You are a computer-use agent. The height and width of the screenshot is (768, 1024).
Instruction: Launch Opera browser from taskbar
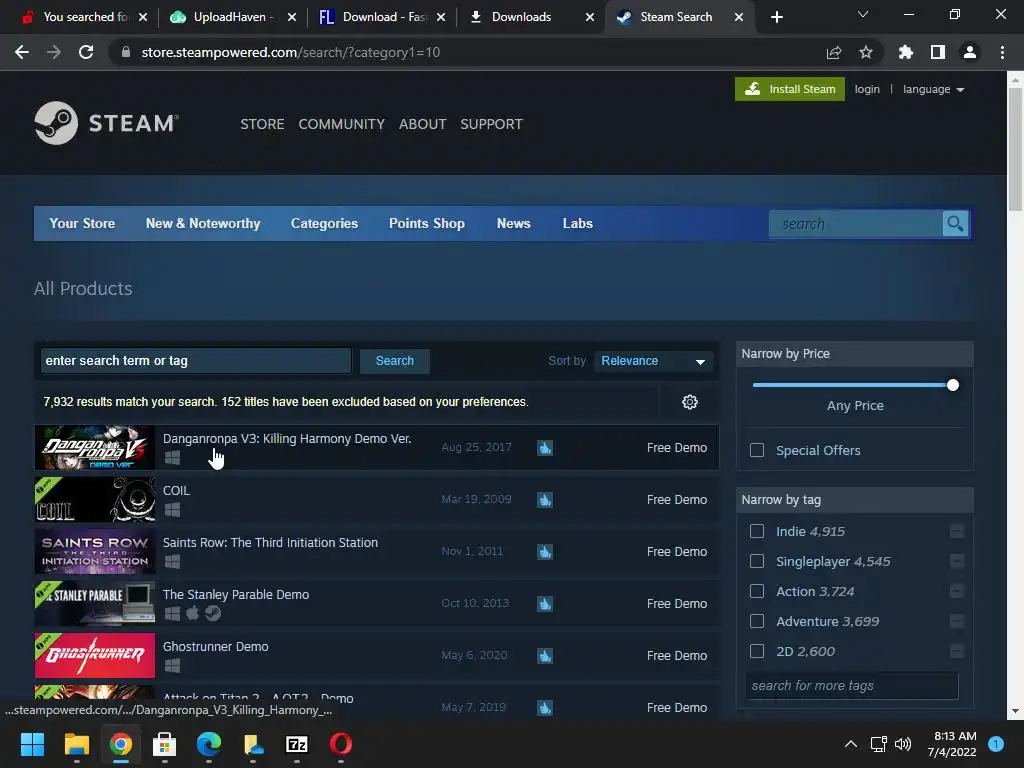click(341, 744)
